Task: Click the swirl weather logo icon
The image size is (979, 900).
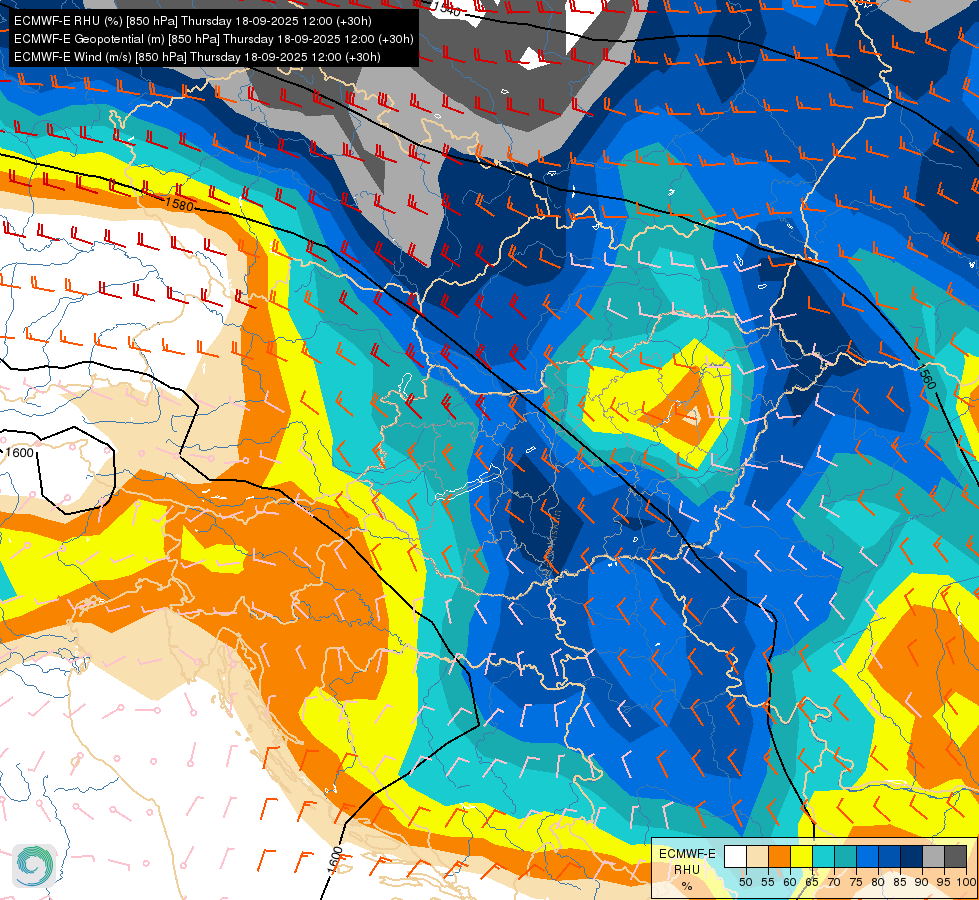Action: coord(34,865)
